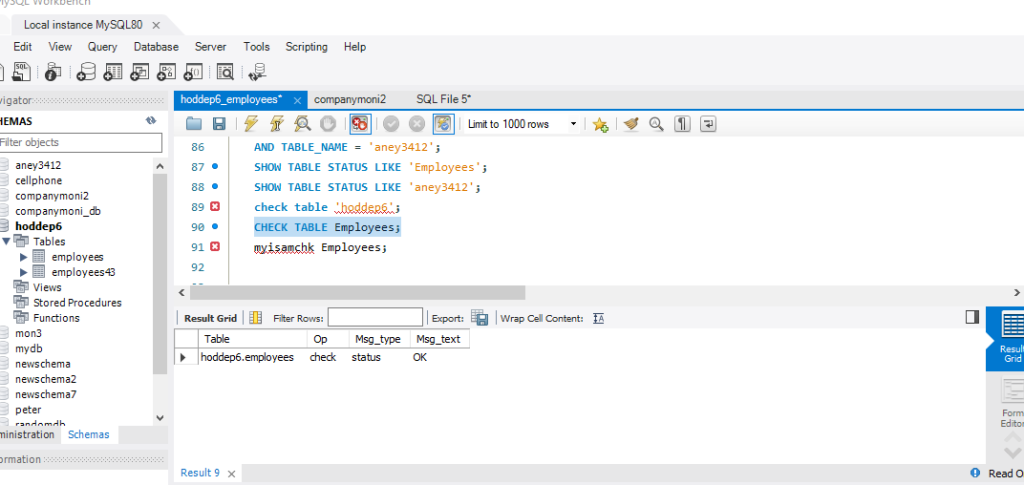1024x485 pixels.
Task: Close Local instance MySQL80 connection tab
Action: pos(156,25)
